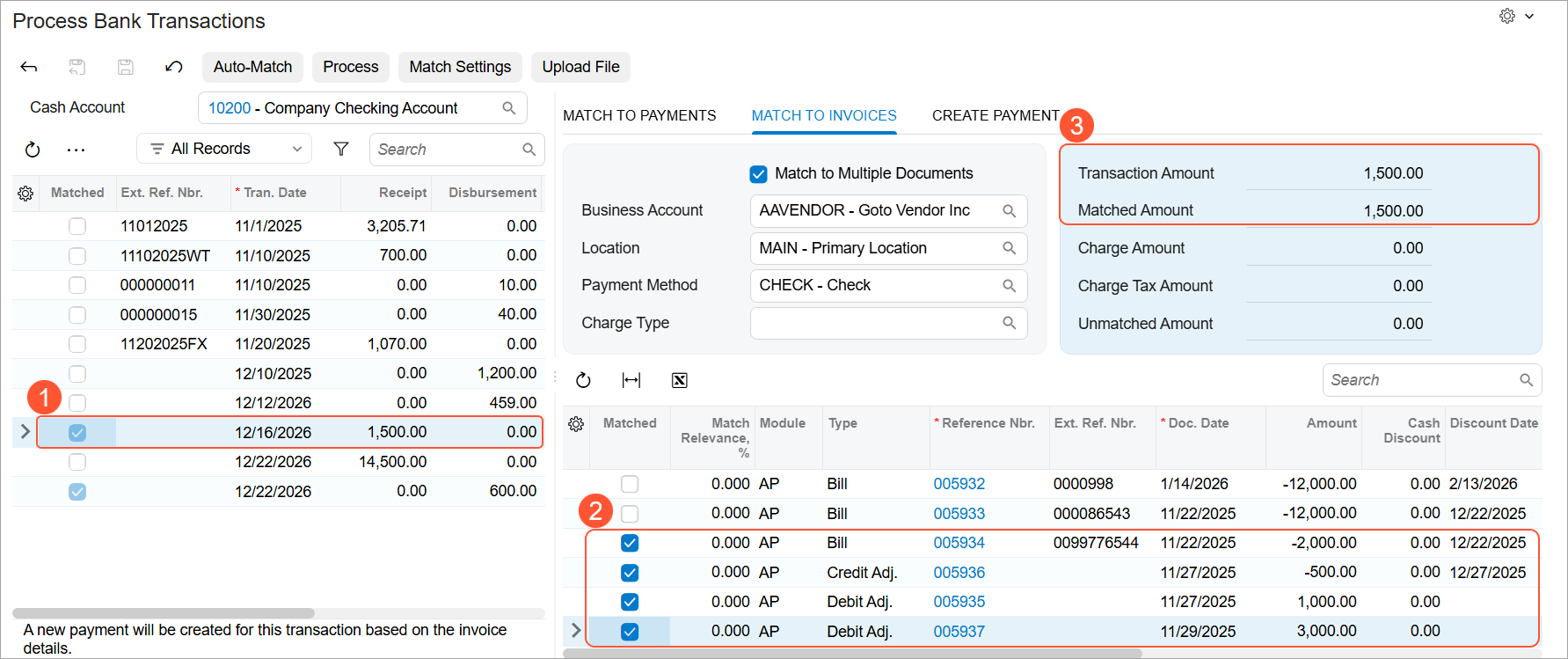Image resolution: width=1568 pixels, height=659 pixels.
Task: Click the save and close disk icon
Action: click(x=77, y=67)
